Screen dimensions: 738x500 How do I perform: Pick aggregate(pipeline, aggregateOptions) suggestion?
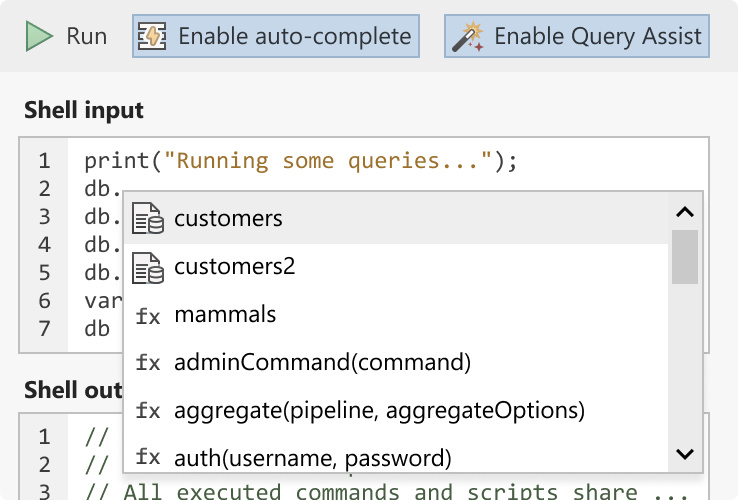396,411
